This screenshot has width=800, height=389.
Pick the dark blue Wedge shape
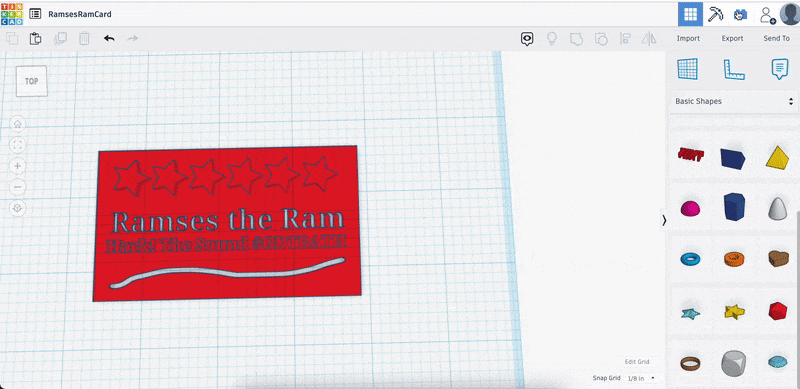point(733,159)
